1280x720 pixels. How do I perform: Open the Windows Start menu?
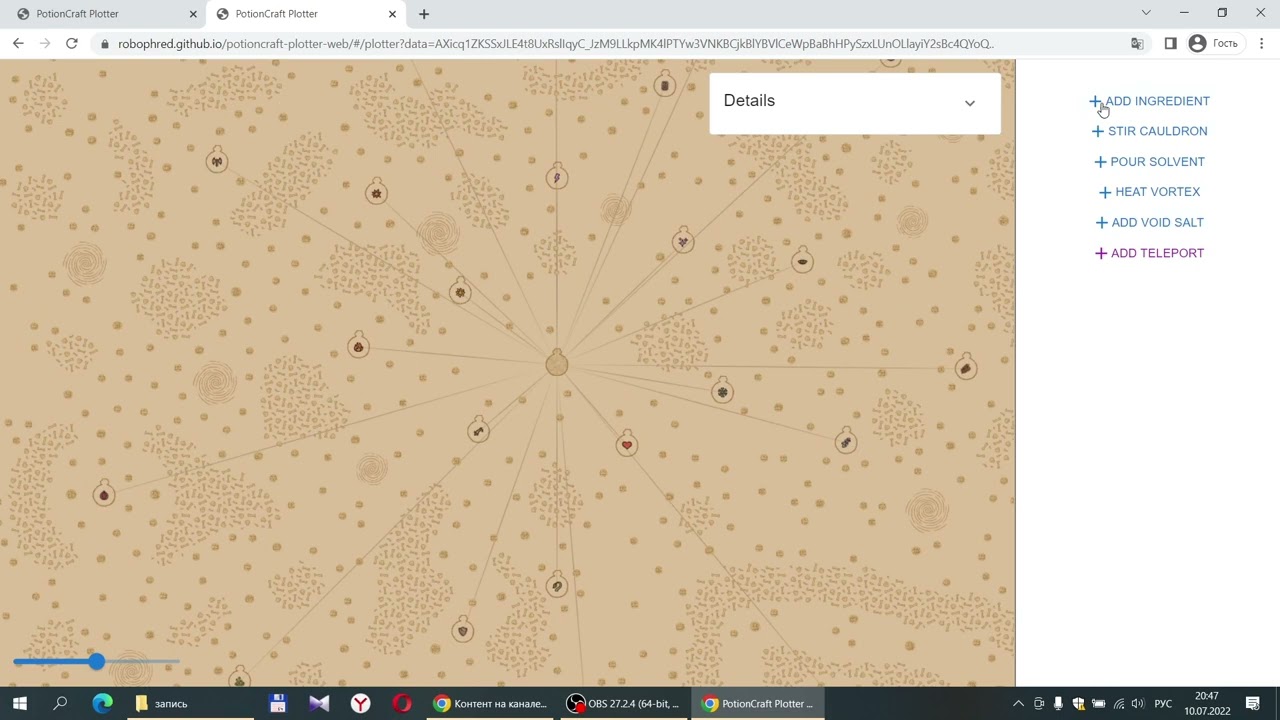20,704
